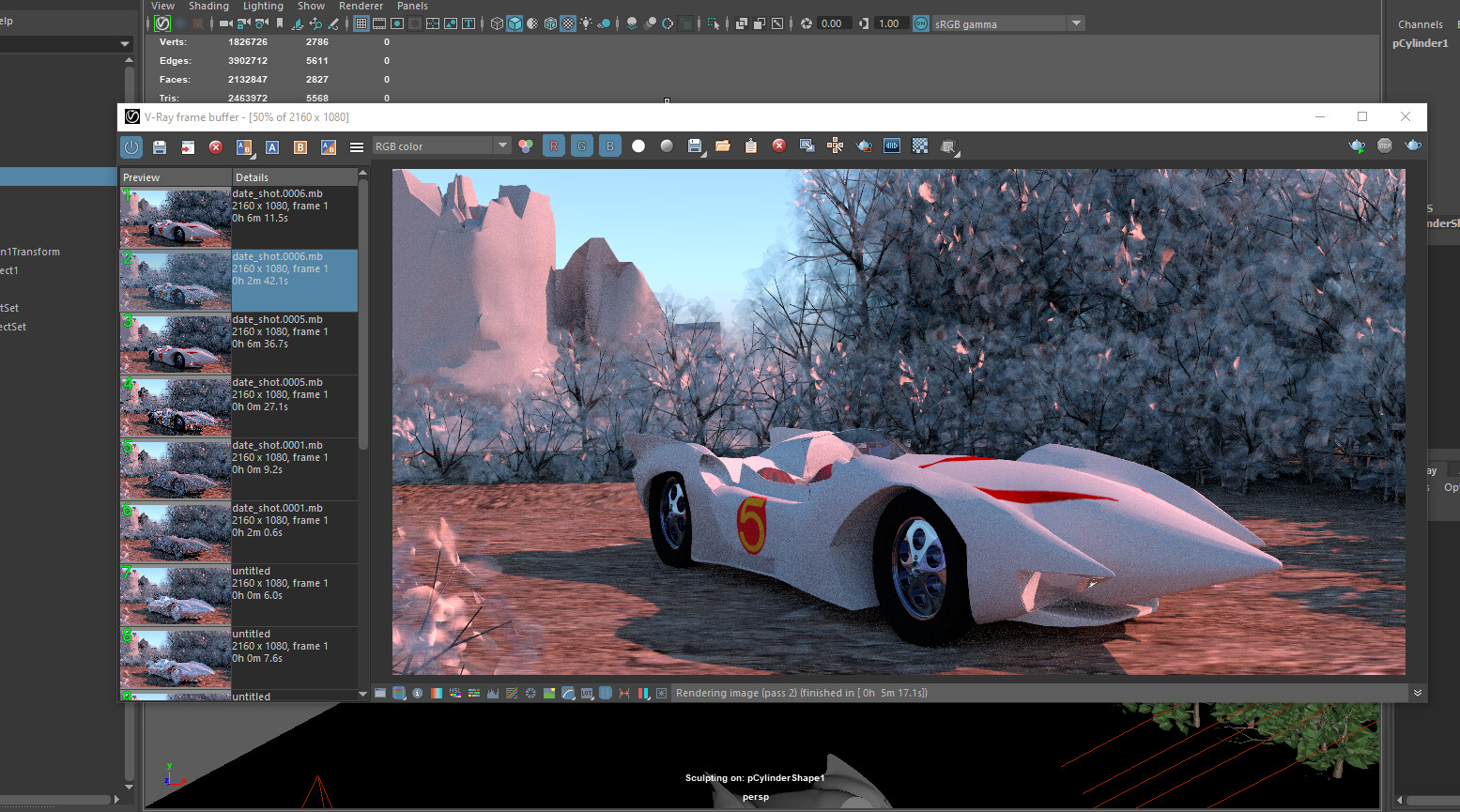Open the sRGB gamma view transform dropdown

click(1008, 23)
